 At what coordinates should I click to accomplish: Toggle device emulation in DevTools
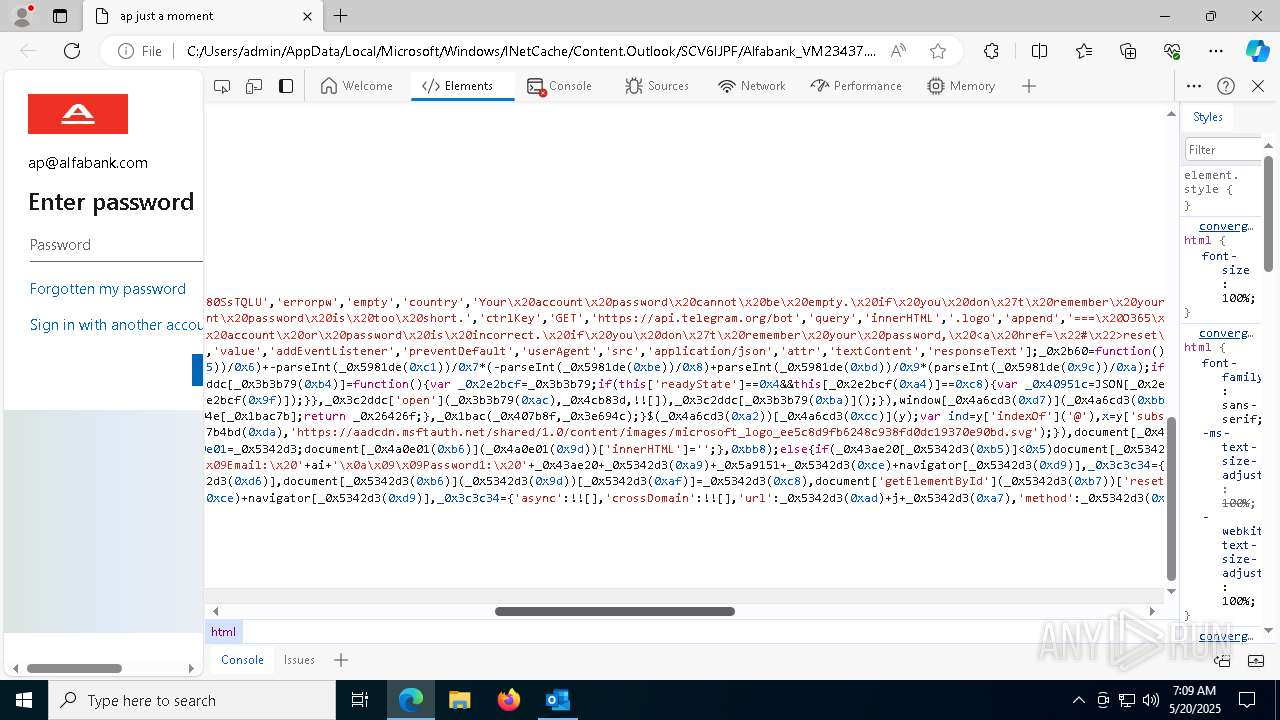pyautogui.click(x=254, y=86)
